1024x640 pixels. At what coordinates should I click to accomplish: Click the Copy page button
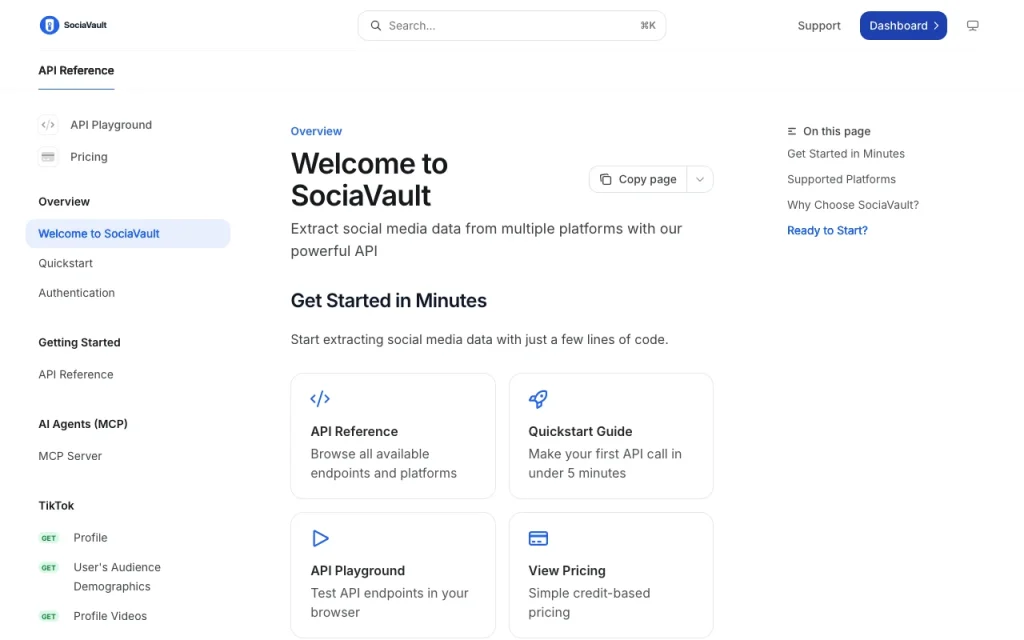coord(638,179)
